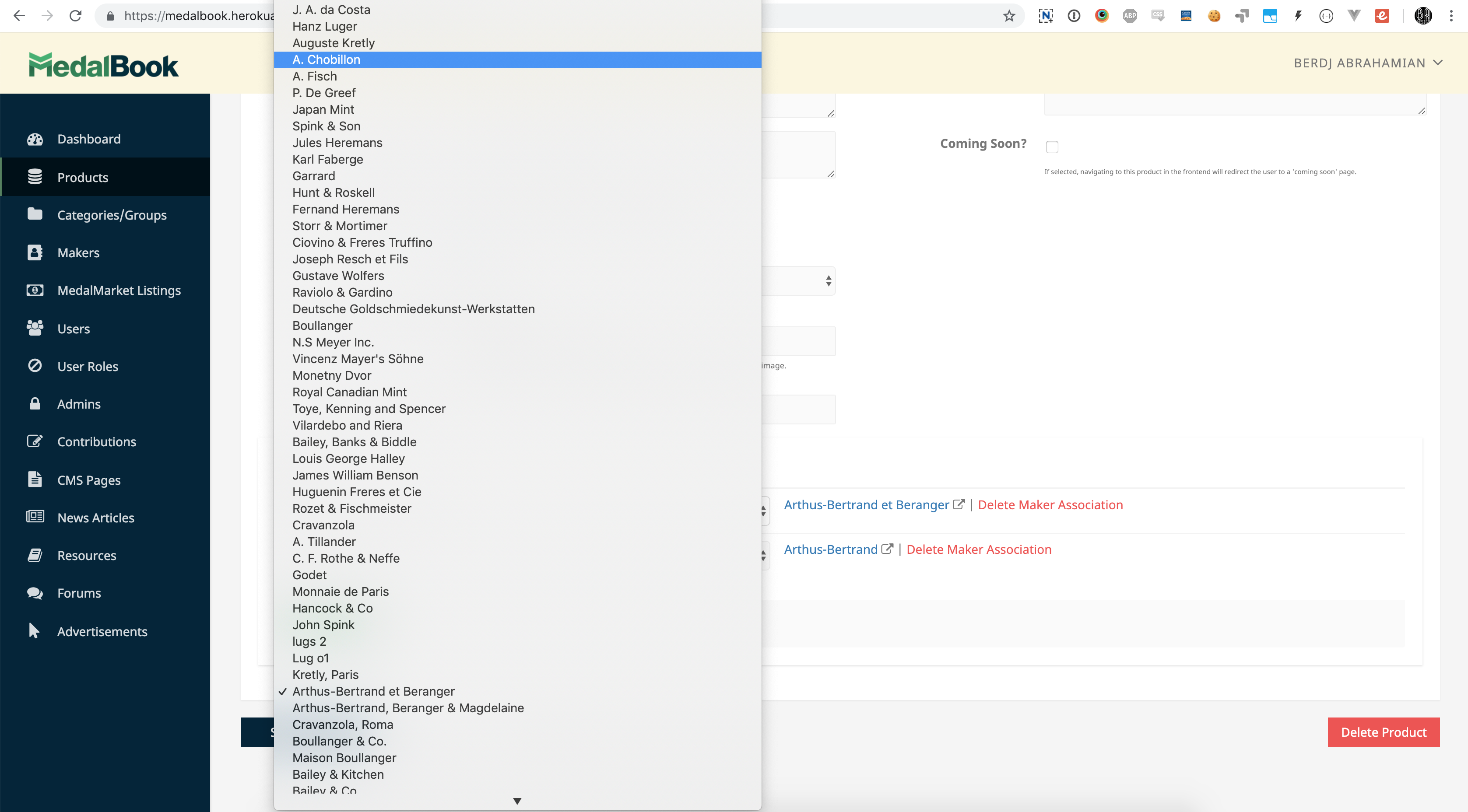Open the AdBlock Plus extension
The image size is (1468, 812).
pos(1130,16)
